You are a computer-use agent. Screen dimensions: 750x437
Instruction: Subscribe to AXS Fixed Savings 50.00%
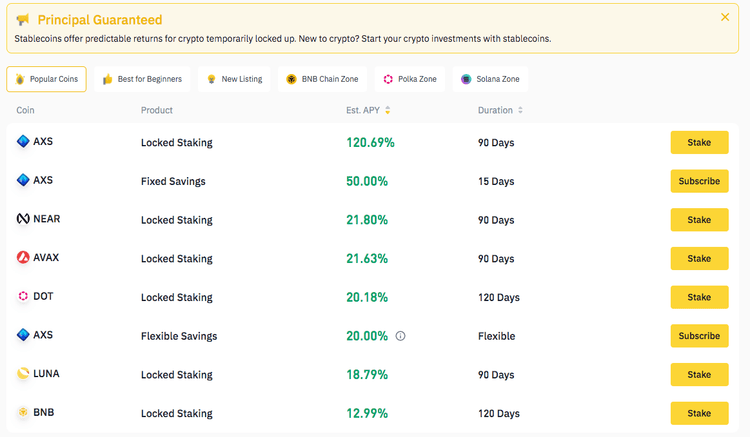click(x=699, y=181)
